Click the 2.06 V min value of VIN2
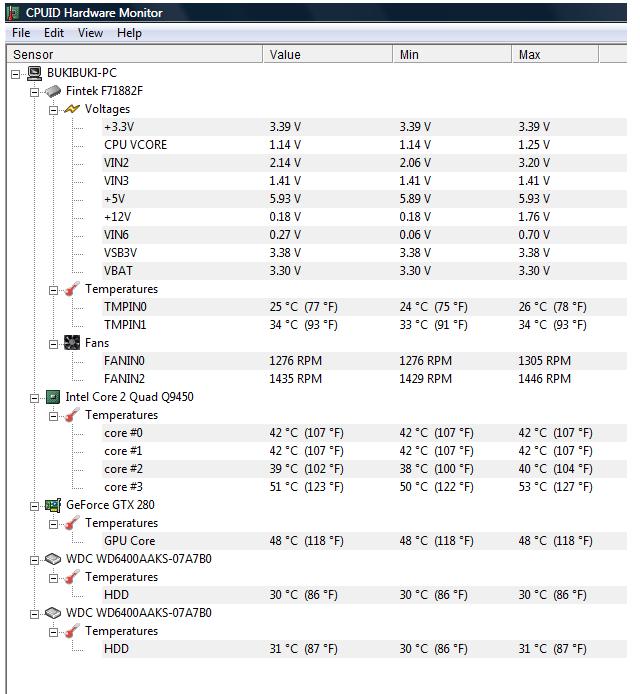This screenshot has height=694, width=640. tap(415, 163)
